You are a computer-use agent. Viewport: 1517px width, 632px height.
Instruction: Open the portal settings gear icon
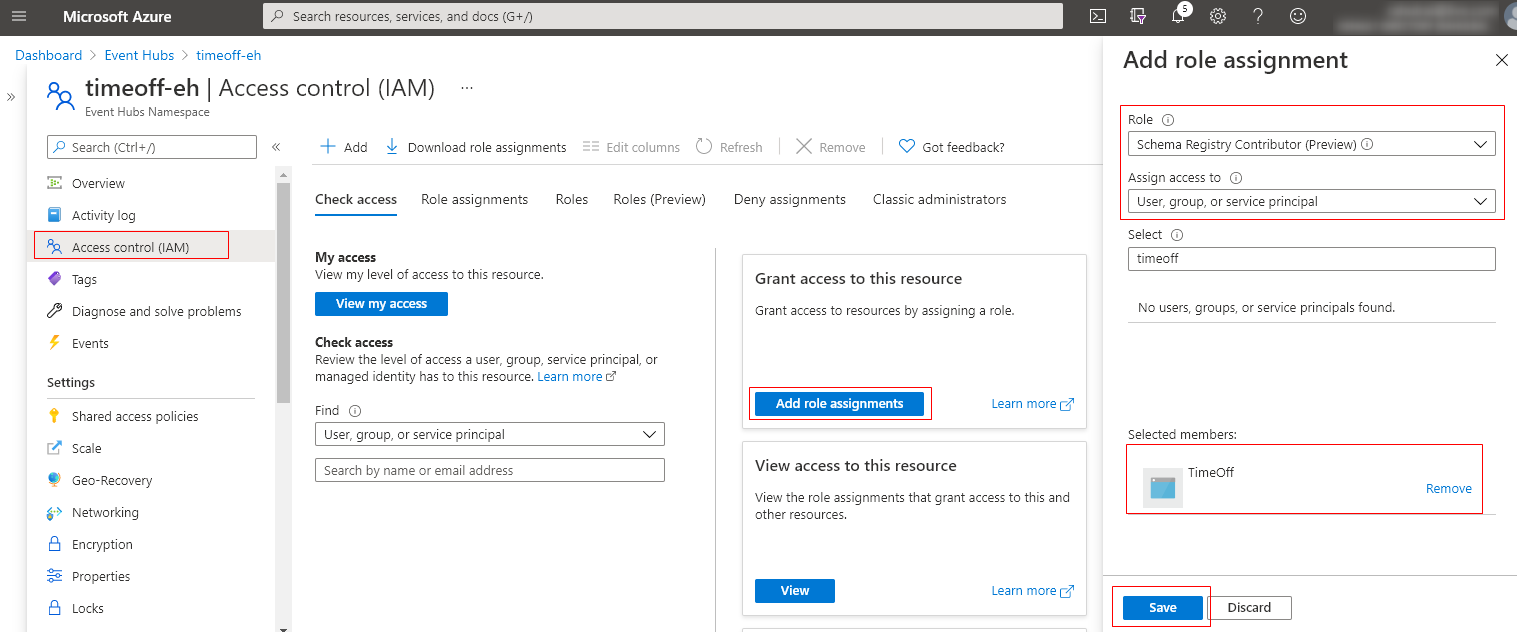pos(1218,16)
